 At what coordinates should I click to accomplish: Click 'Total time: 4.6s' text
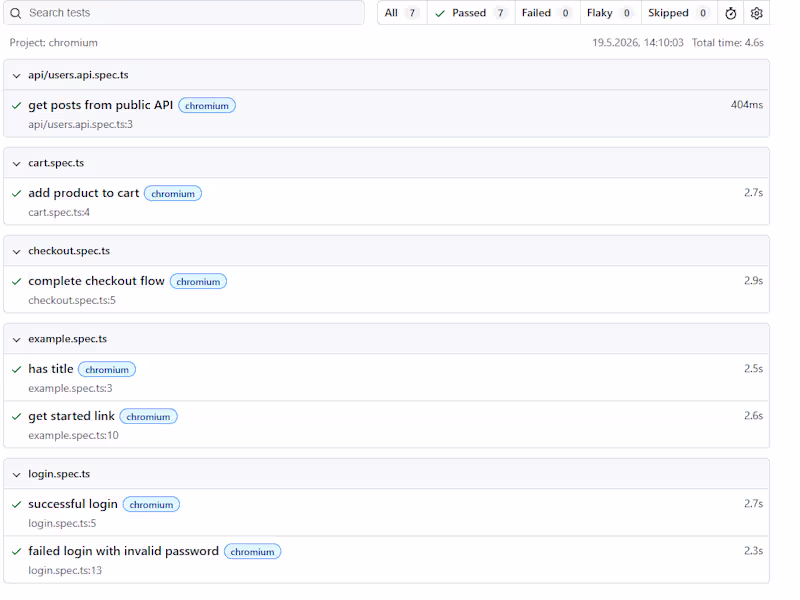pos(728,43)
